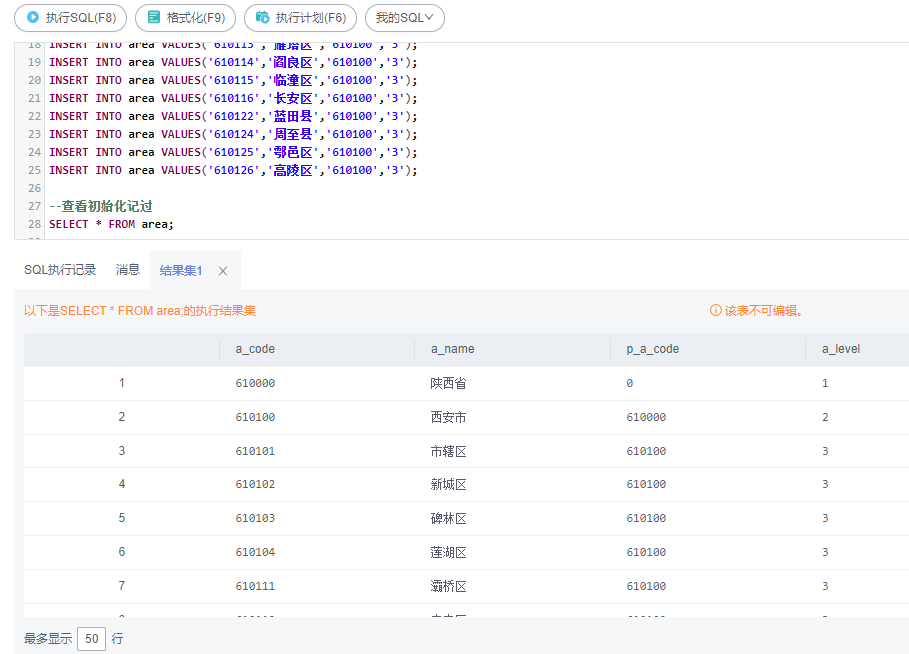Show the 执行计划(F6) execution plan
This screenshot has width=909, height=654.
[300, 18]
